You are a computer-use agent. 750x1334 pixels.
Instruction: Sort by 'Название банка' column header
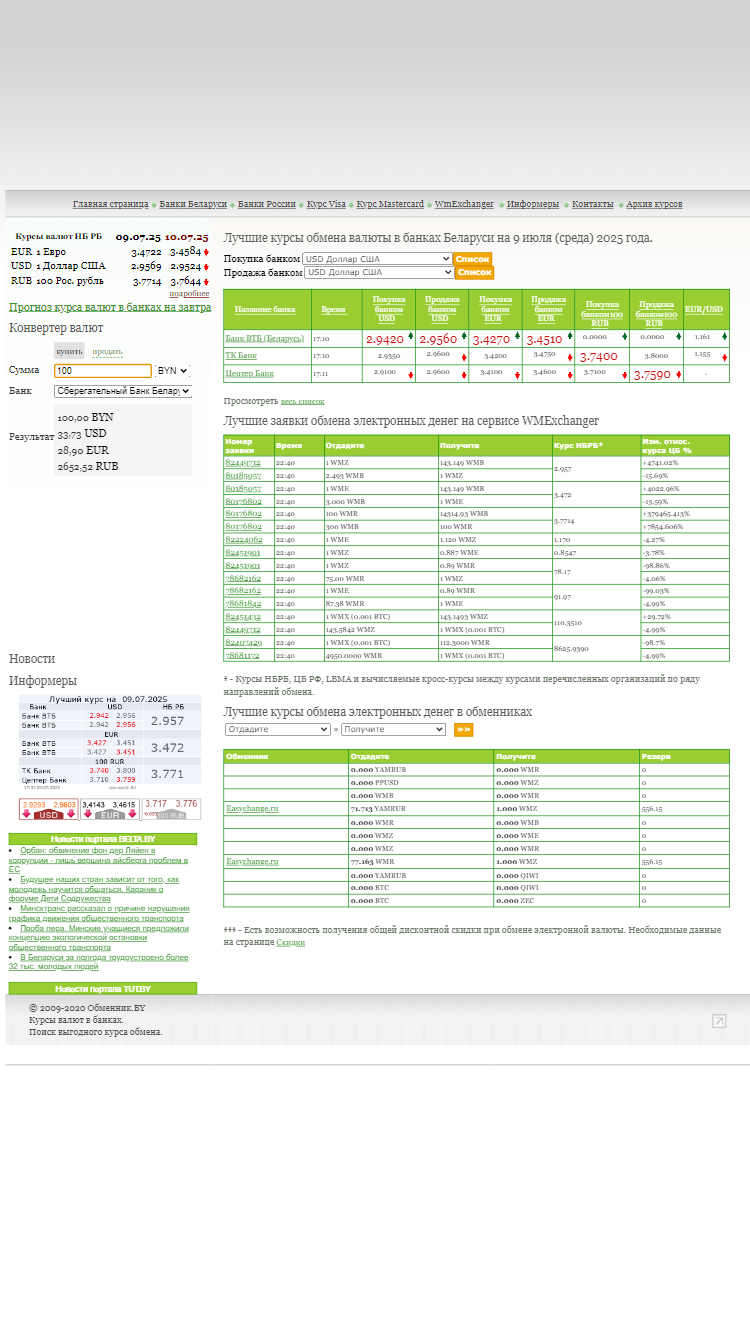tap(265, 310)
